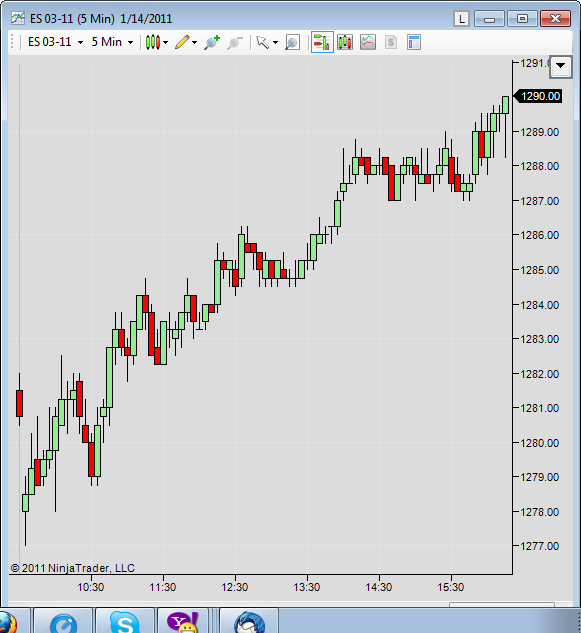
Task: Click the 1283.00 price axis label
Action: (x=539, y=339)
